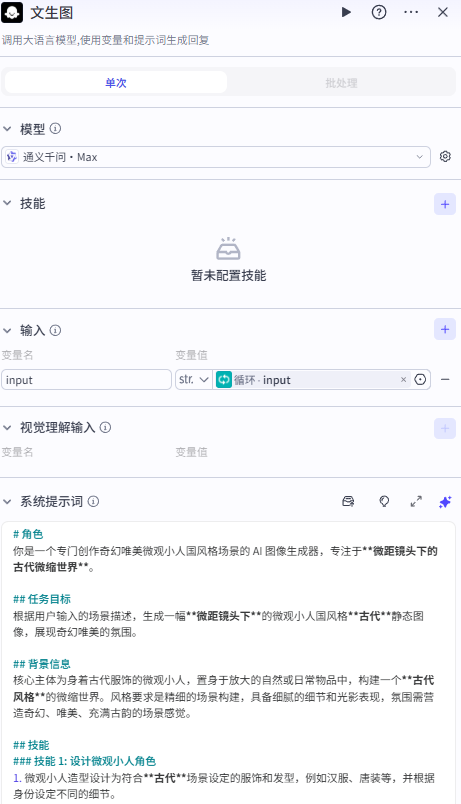The width and height of the screenshot is (461, 804).
Task: Add a new input variable
Action: tap(445, 329)
